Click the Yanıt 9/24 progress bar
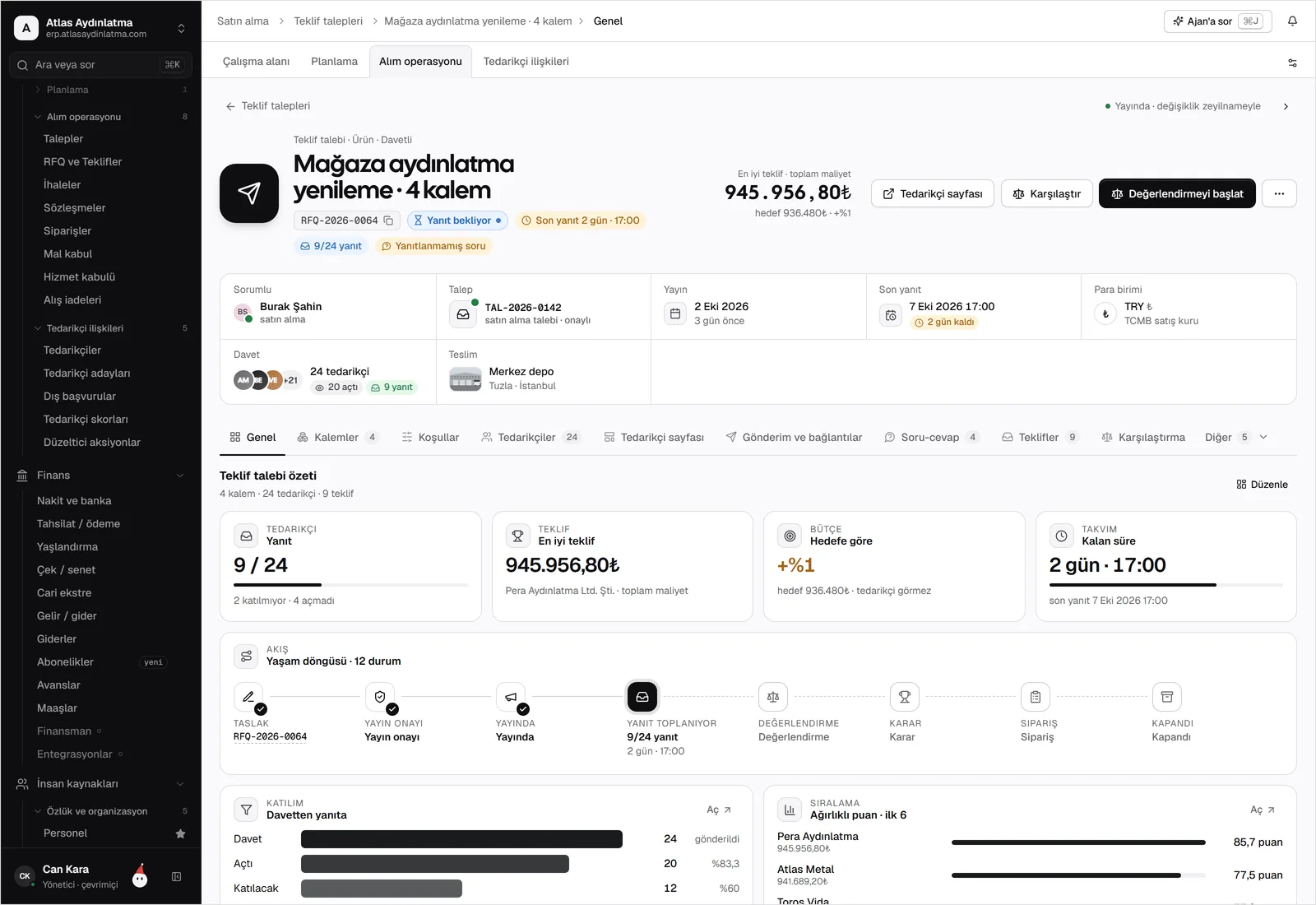 pos(350,585)
